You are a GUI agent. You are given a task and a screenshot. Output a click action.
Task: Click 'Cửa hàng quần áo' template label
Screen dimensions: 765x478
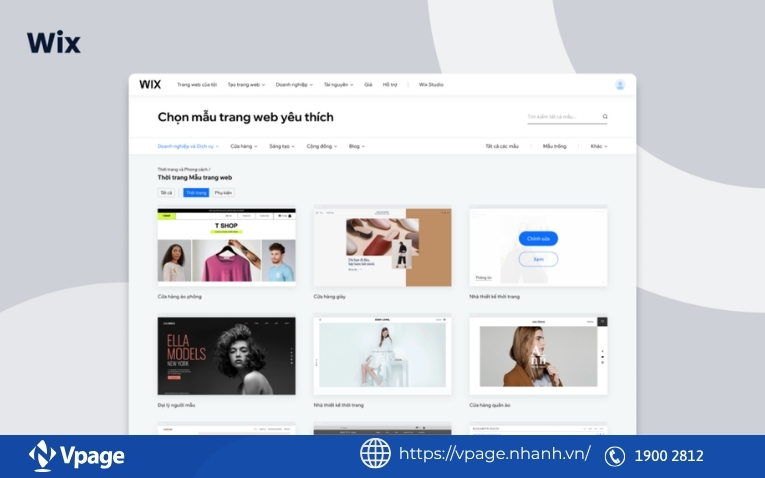click(490, 405)
